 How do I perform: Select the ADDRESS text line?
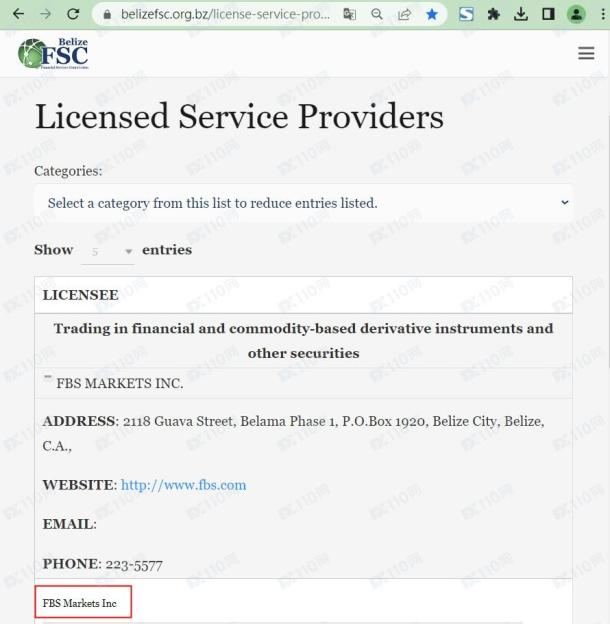tap(293, 433)
